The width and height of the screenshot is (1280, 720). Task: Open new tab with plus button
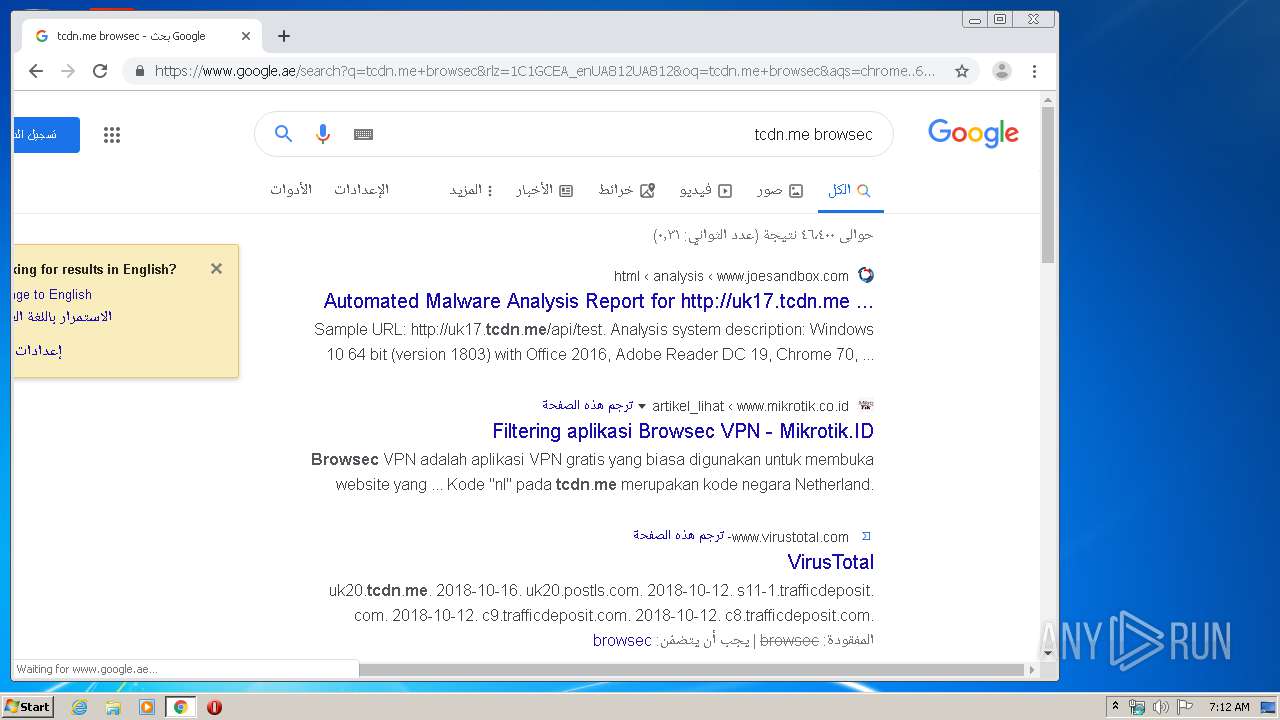pyautogui.click(x=284, y=36)
